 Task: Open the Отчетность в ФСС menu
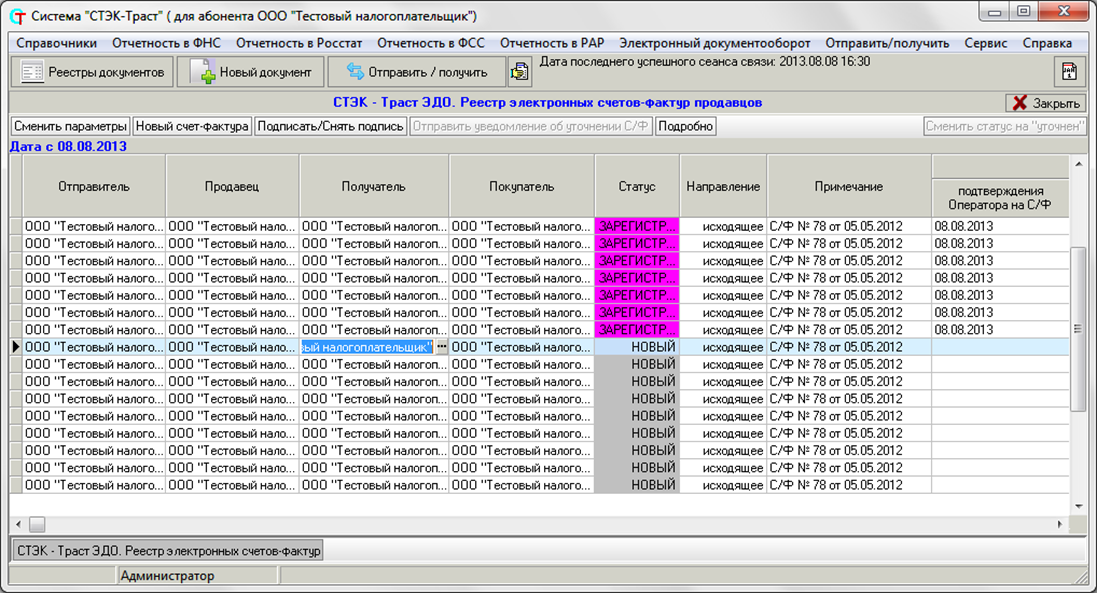[431, 43]
